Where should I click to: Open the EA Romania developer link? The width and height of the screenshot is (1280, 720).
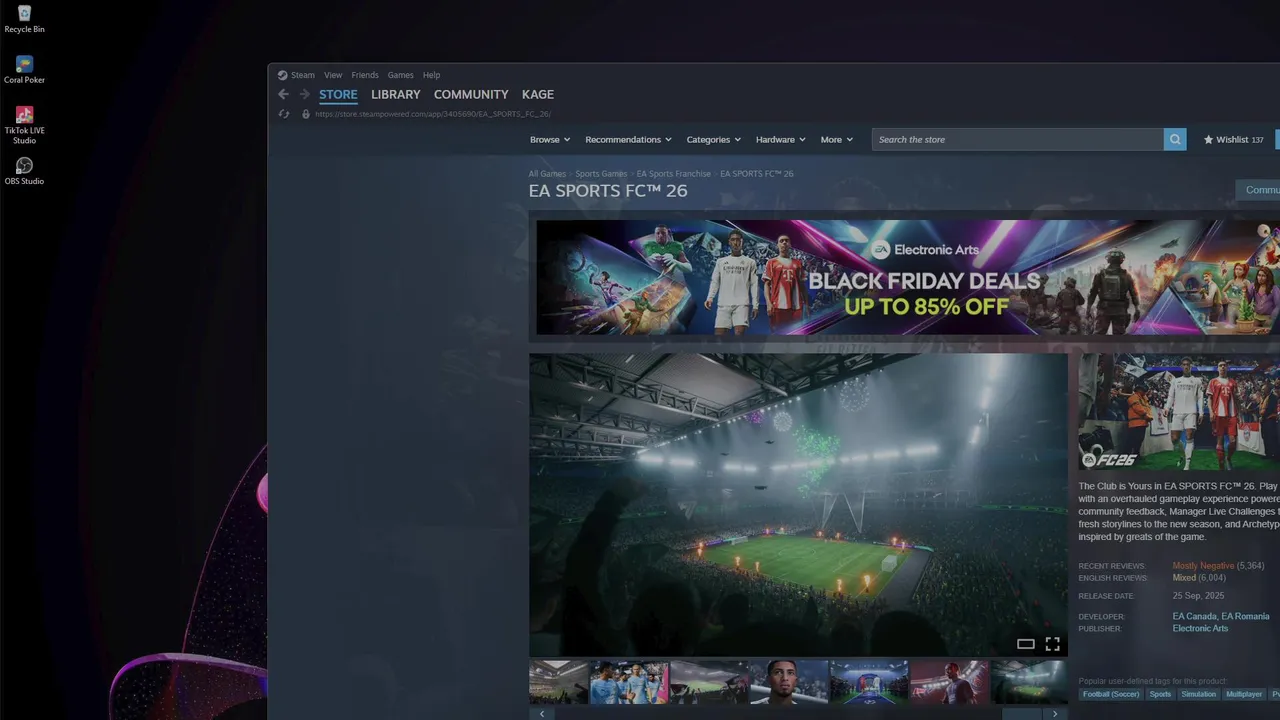pyautogui.click(x=1245, y=617)
